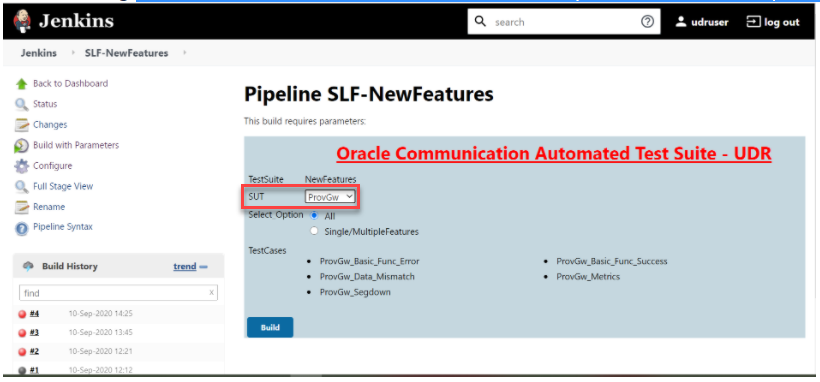The height and width of the screenshot is (382, 820).
Task: Select the Single/MultipleFeatures radio option
Action: pyautogui.click(x=314, y=231)
